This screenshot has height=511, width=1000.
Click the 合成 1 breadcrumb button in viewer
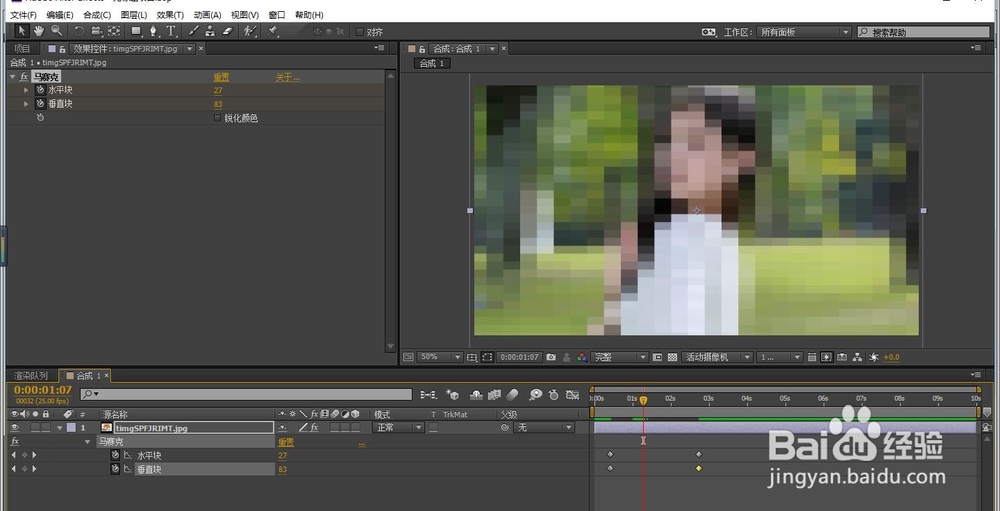pos(432,63)
